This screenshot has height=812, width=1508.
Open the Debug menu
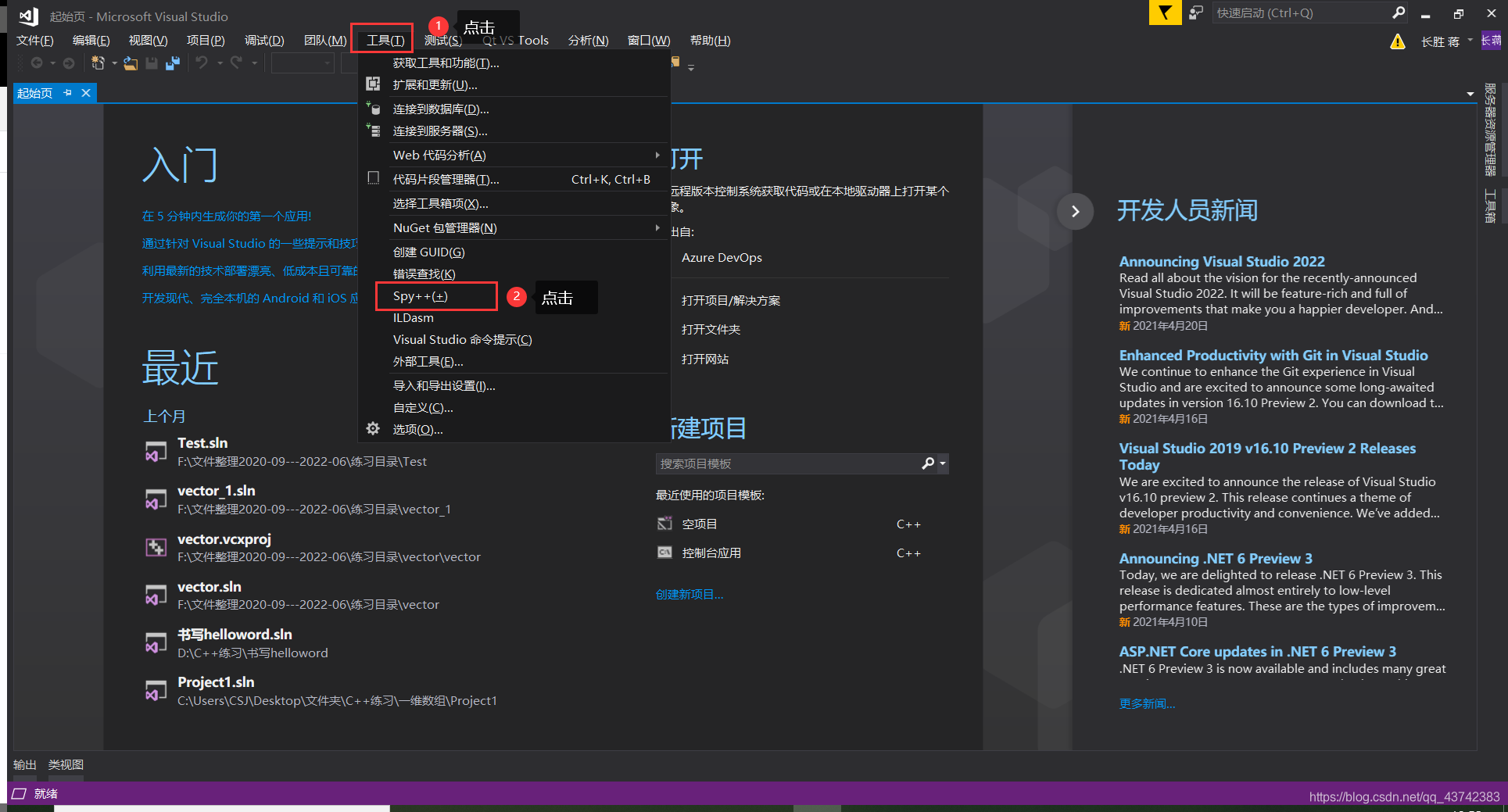pos(264,41)
